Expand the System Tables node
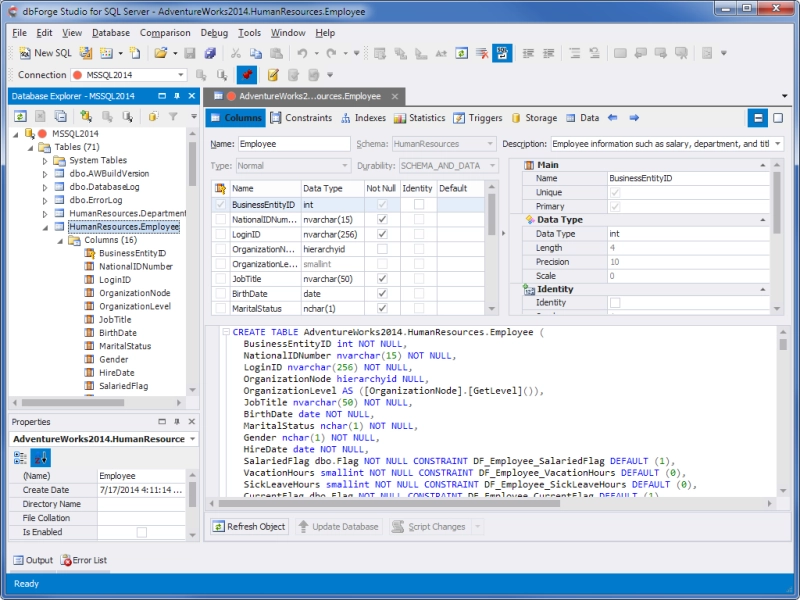 point(44,161)
